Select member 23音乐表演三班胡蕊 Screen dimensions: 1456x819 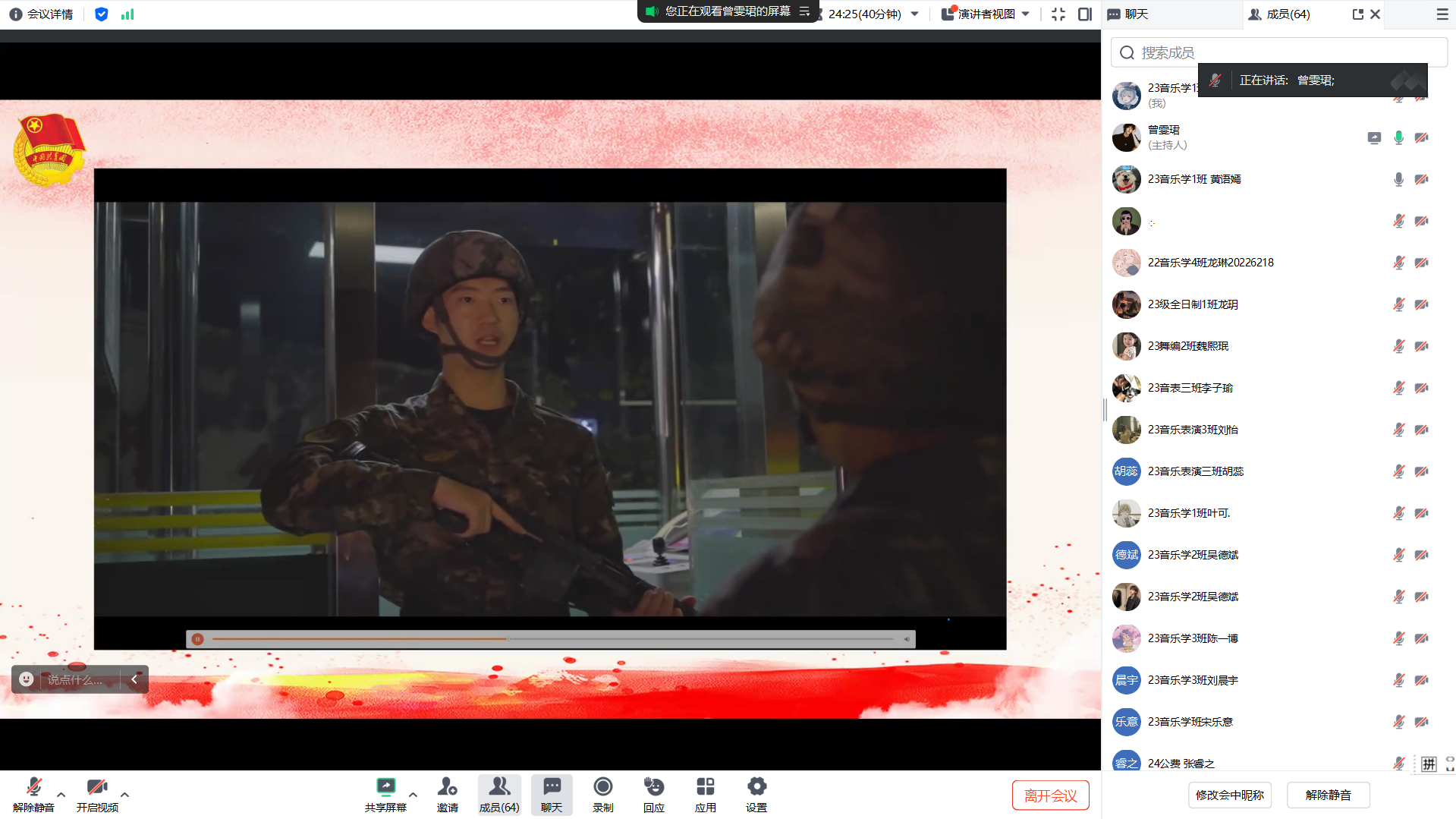click(1278, 471)
